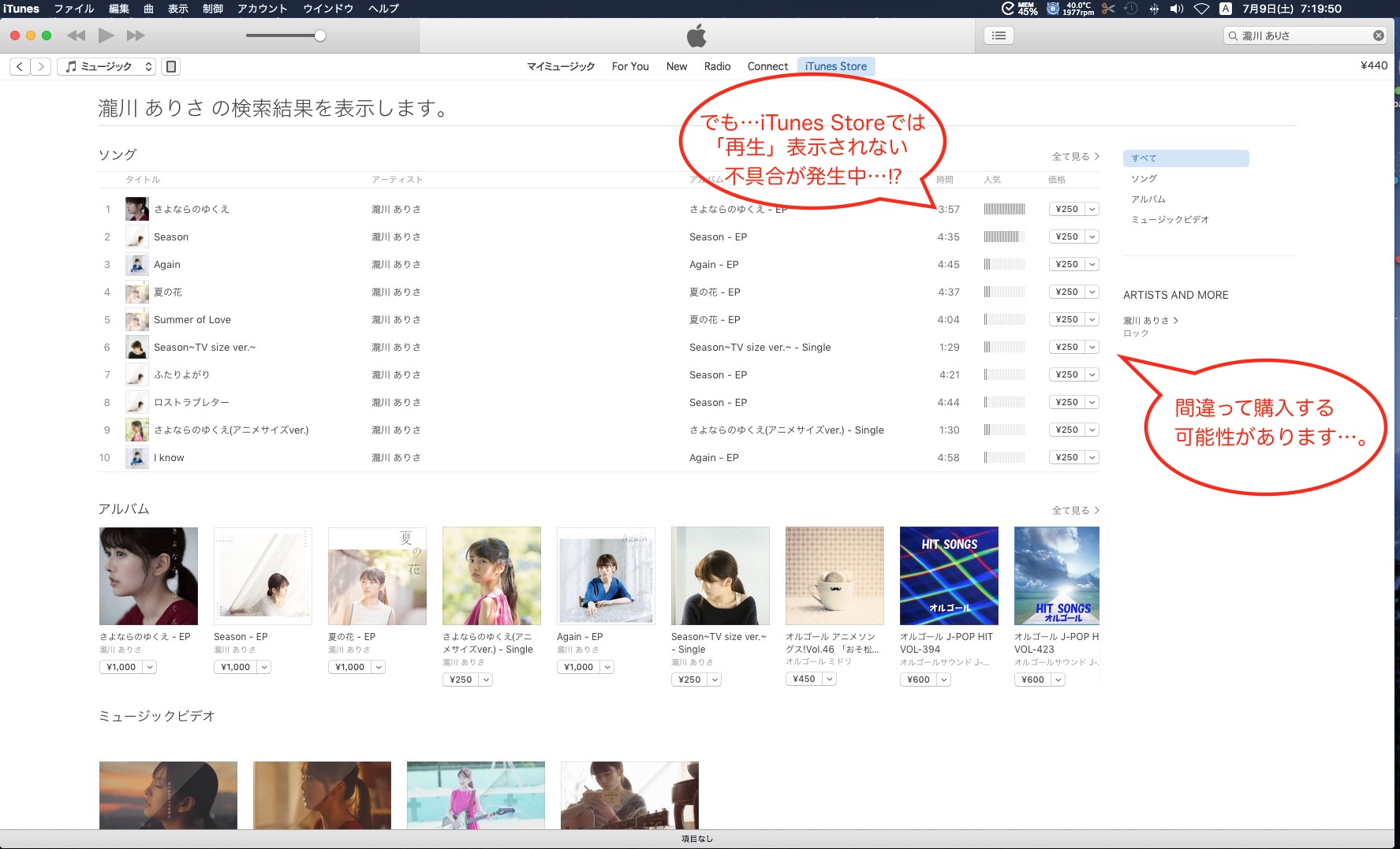
Task: Open 夏の花 - EP album cover
Action: point(377,575)
